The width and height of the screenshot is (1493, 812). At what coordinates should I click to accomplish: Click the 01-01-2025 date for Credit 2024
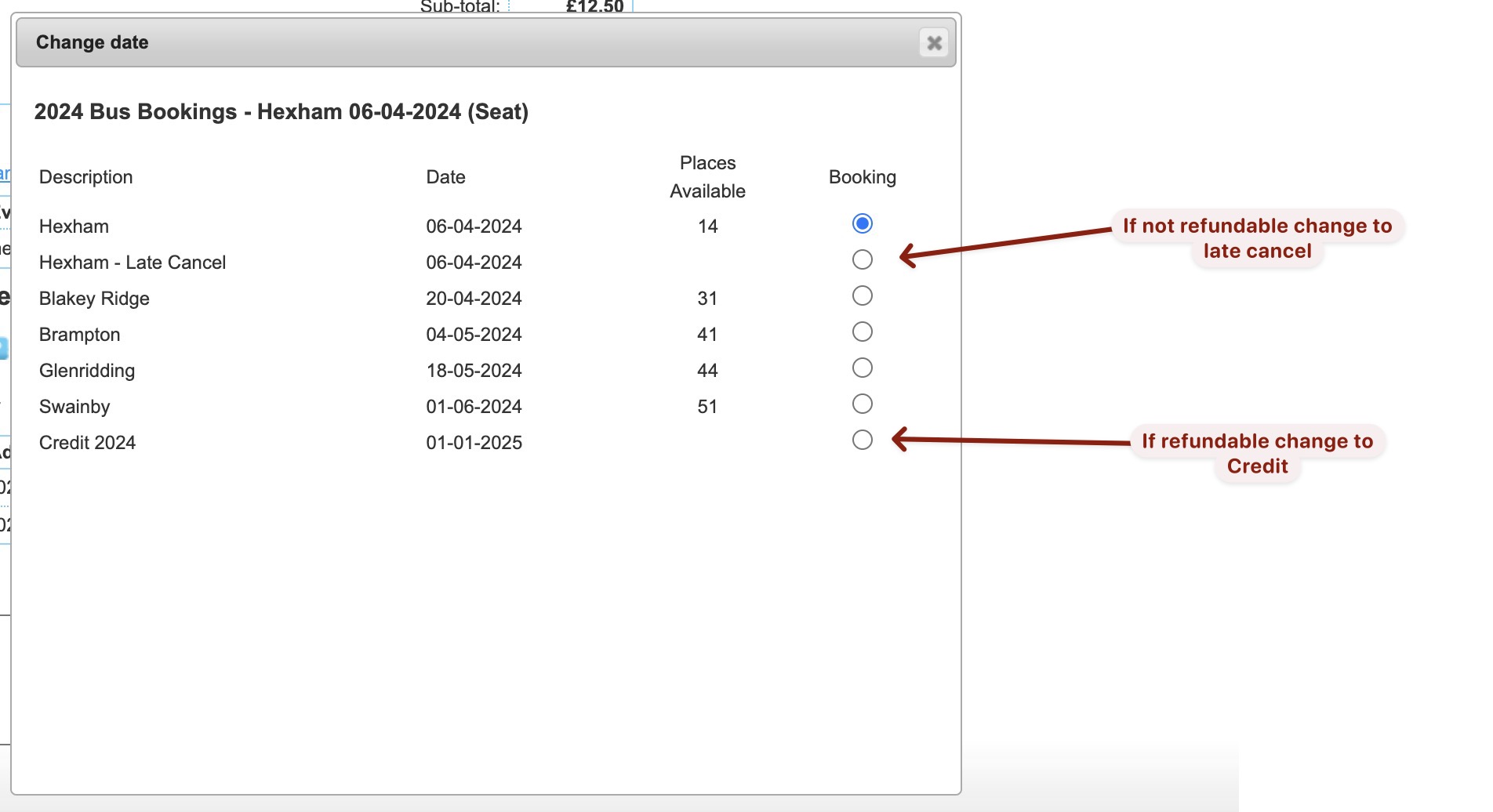click(474, 443)
